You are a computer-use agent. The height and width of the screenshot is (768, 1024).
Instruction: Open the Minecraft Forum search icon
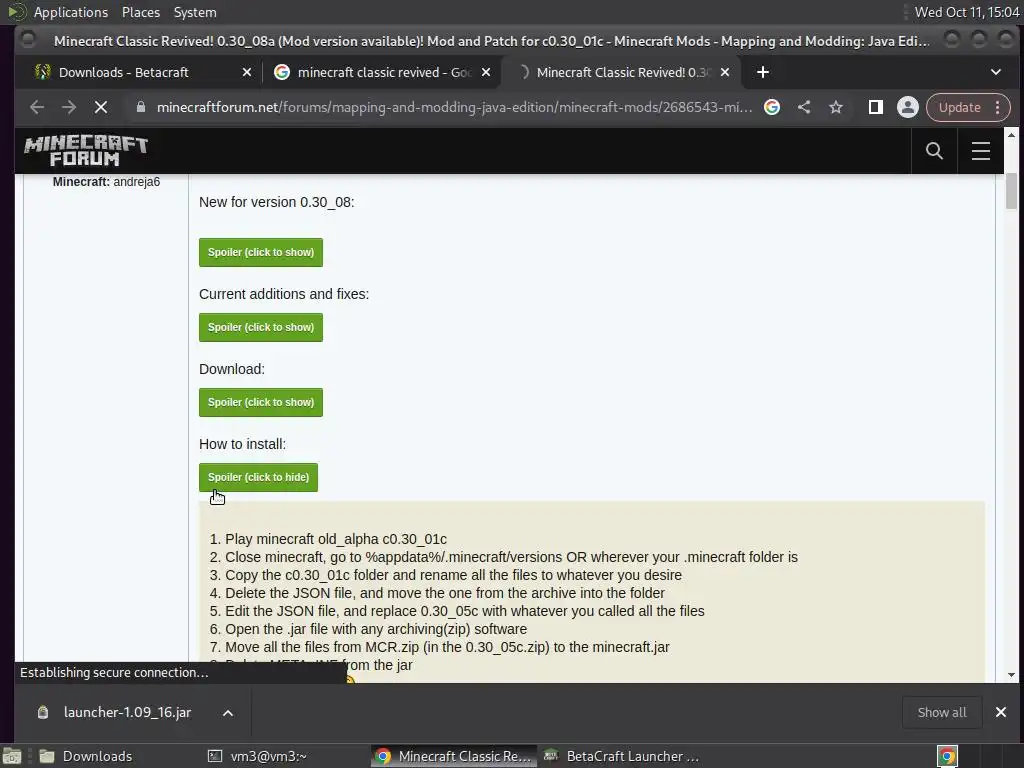[x=934, y=151]
